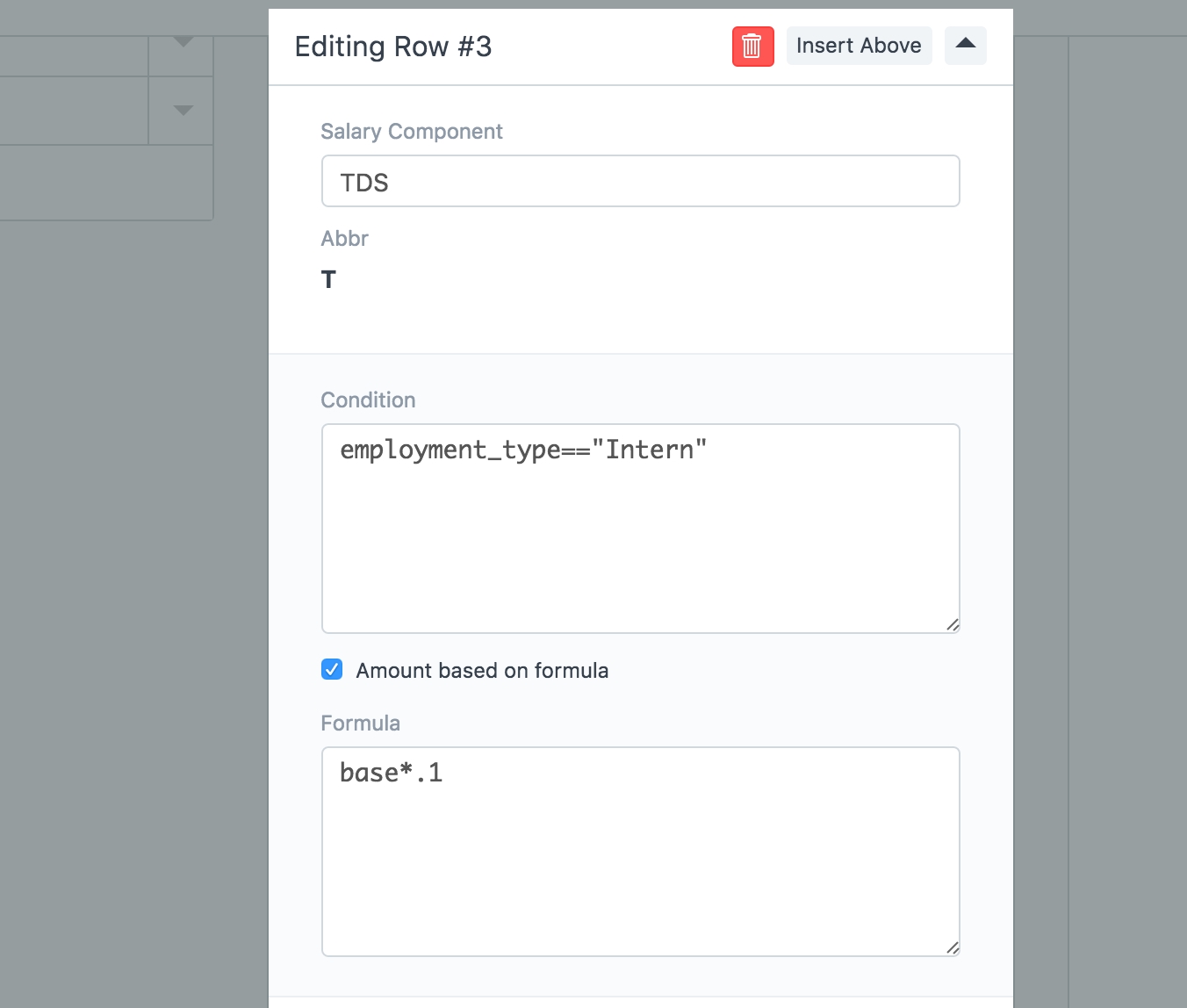Click the Abbr field label
The width and height of the screenshot is (1187, 1008).
[x=344, y=239]
